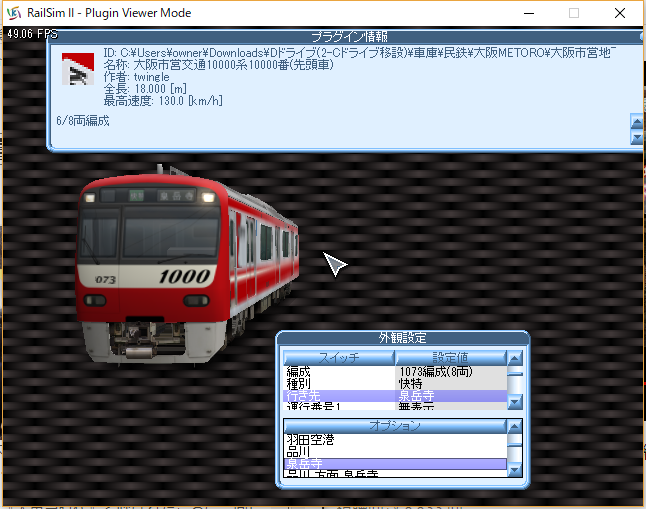646x509 pixels.
Task: Click scroll-up arrow of the オプション list
Action: click(515, 426)
